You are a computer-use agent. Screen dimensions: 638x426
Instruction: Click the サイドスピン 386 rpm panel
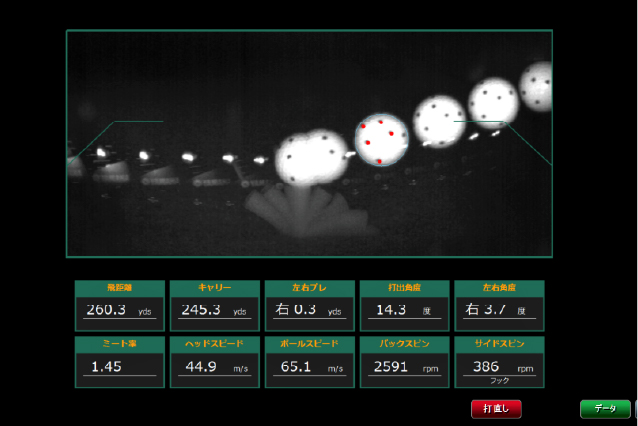point(498,361)
